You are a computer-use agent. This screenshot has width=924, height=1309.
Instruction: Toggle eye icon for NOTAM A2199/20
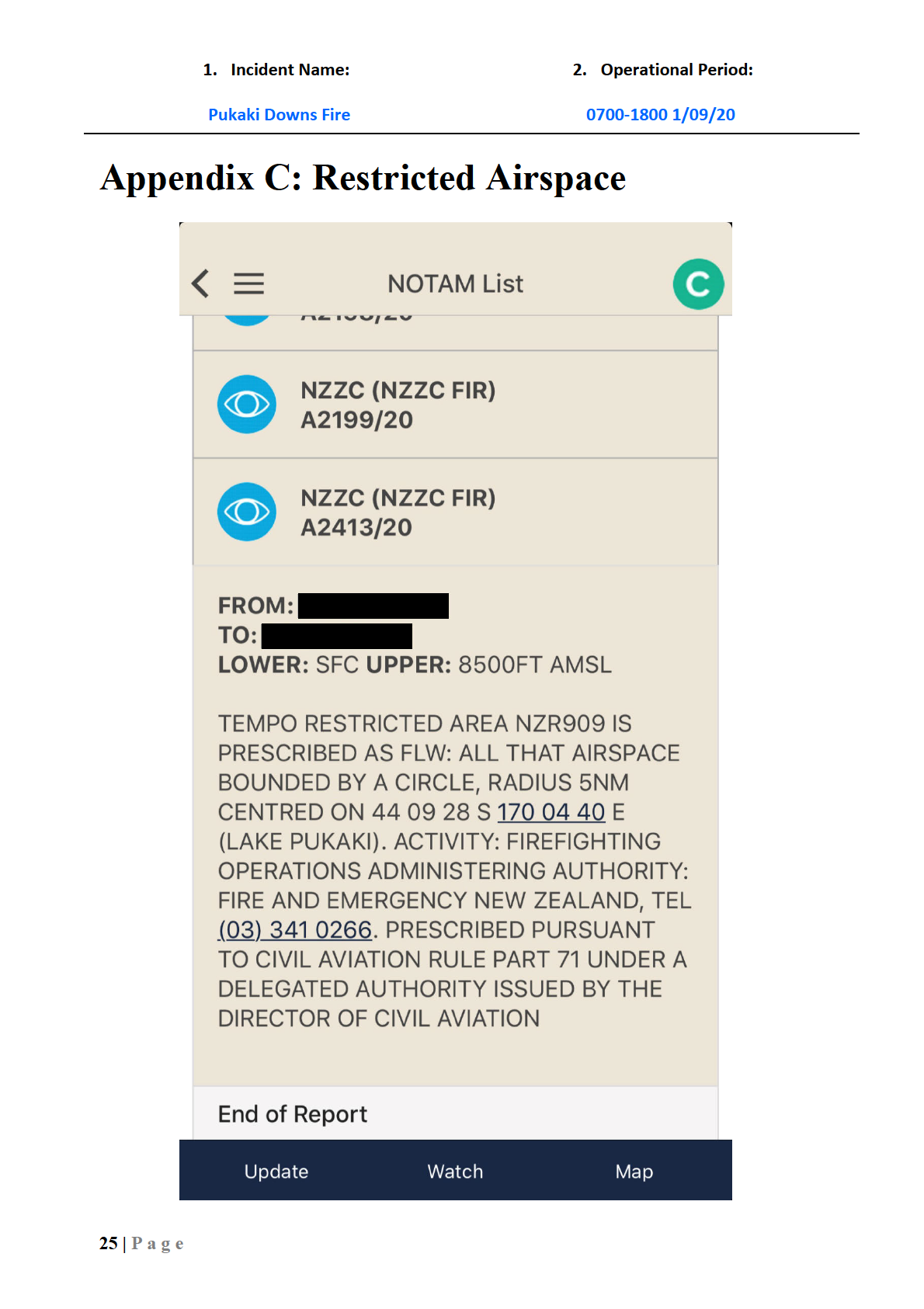click(x=247, y=405)
